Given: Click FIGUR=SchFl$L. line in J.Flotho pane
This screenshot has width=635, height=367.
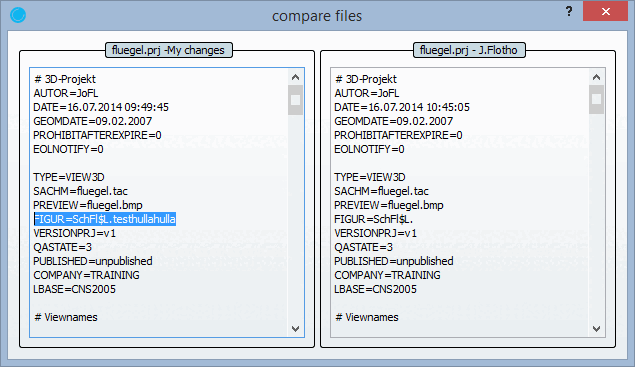Looking at the screenshot, I should coord(373,219).
